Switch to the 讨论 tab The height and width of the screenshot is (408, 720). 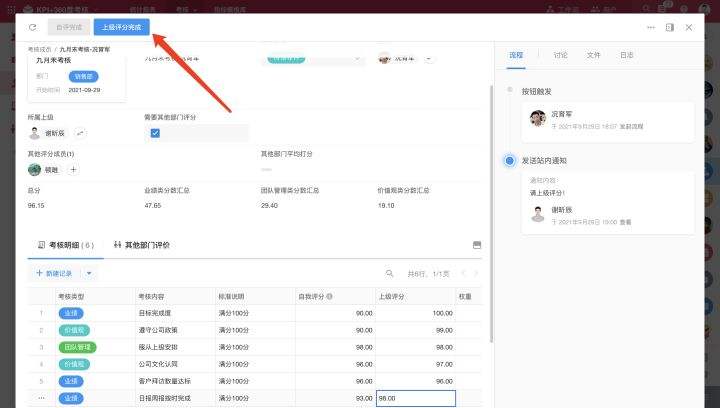point(560,55)
